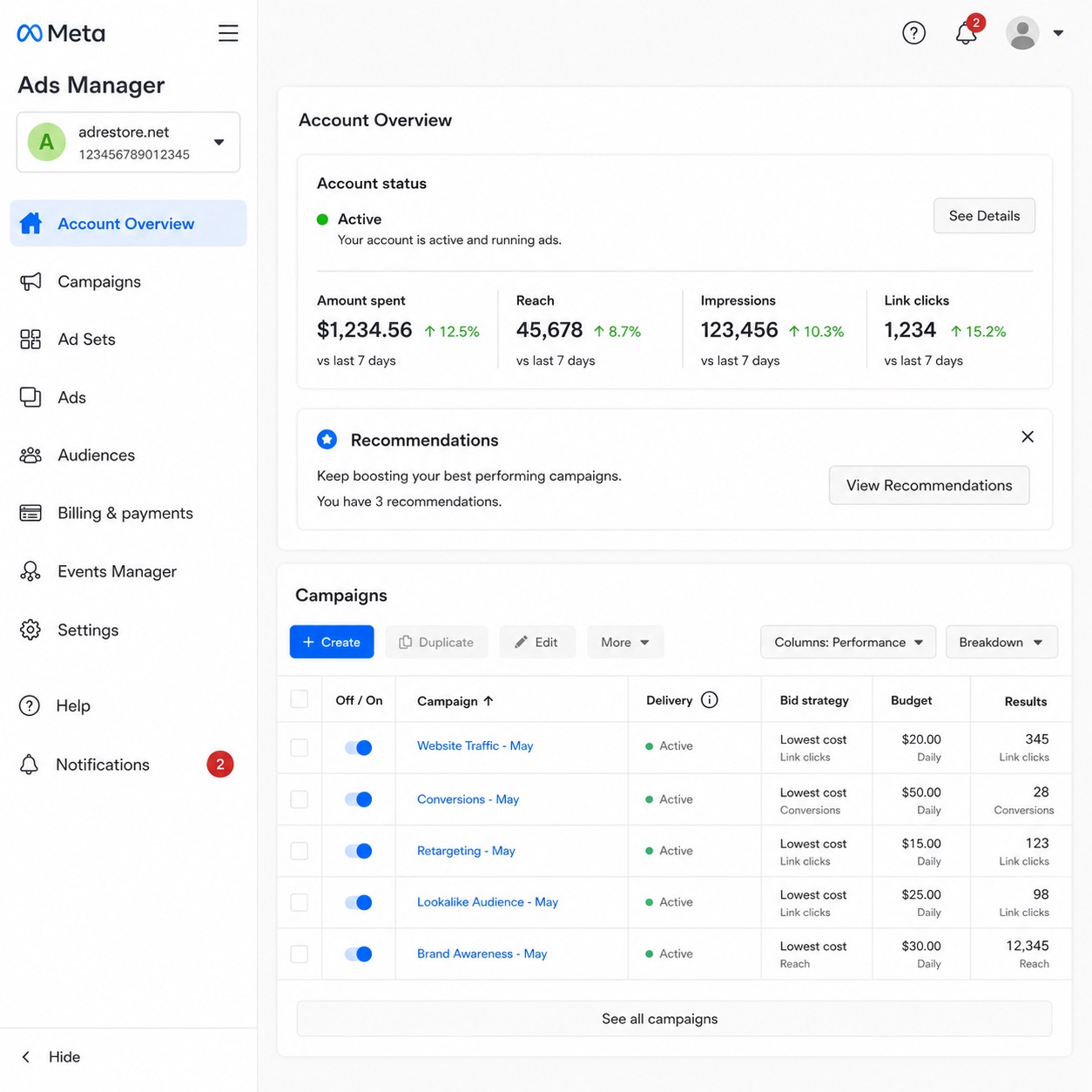This screenshot has height=1092, width=1092.
Task: Toggle the select-all campaigns checkbox
Action: tap(300, 699)
